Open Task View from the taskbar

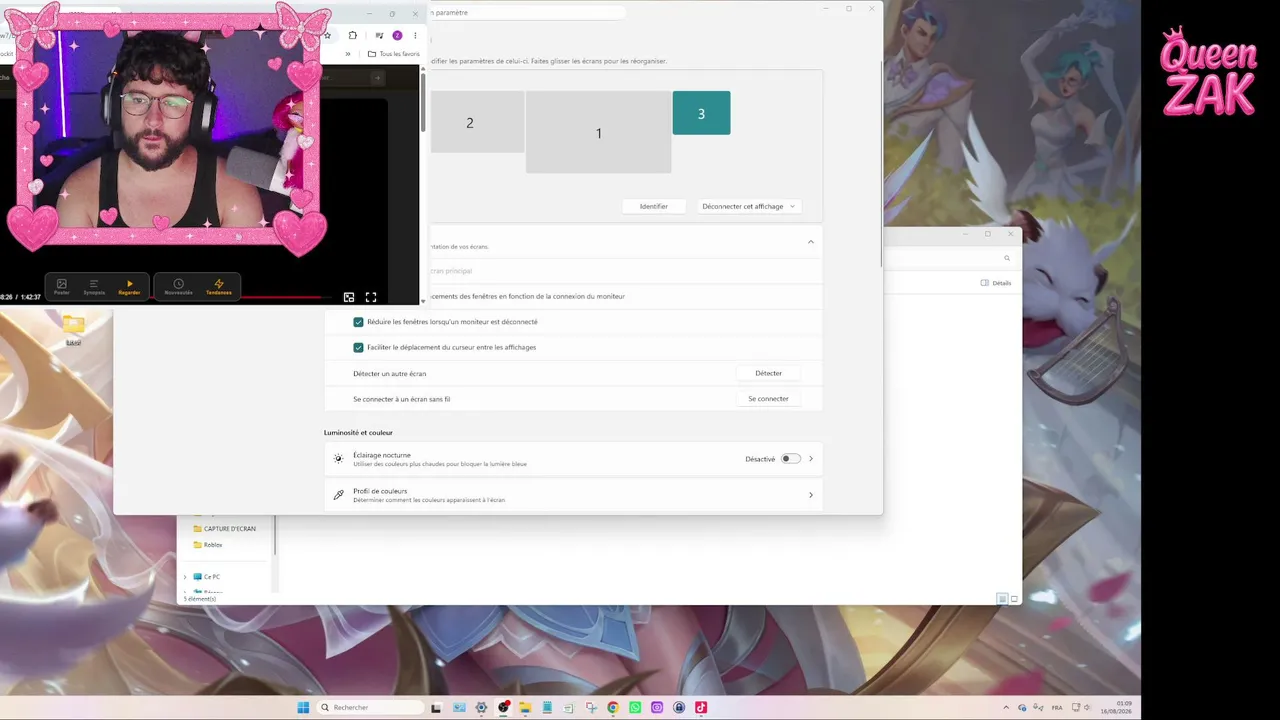tap(436, 708)
